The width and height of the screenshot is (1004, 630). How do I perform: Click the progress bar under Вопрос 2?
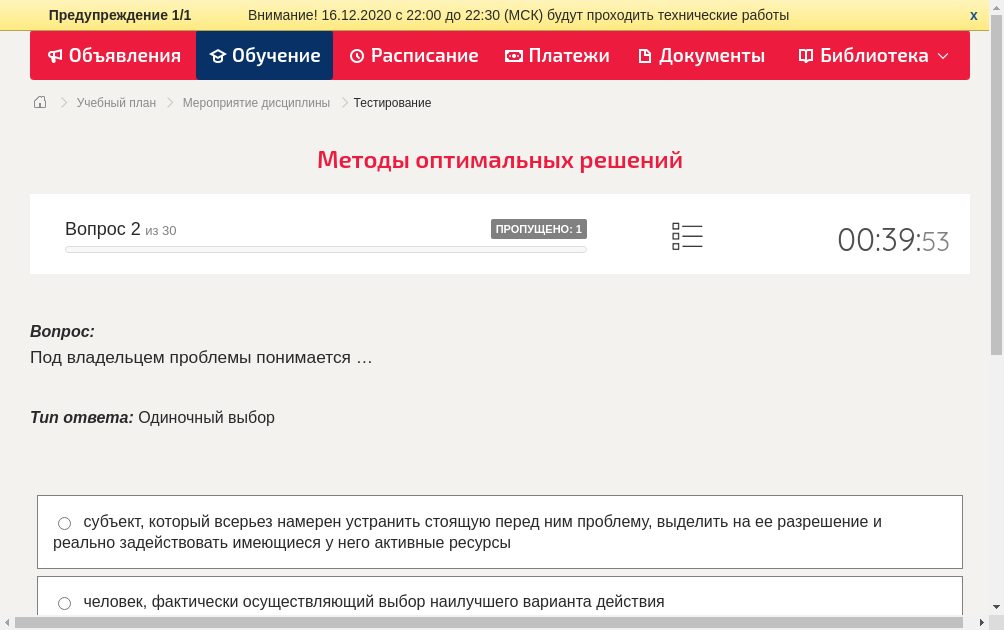click(325, 249)
